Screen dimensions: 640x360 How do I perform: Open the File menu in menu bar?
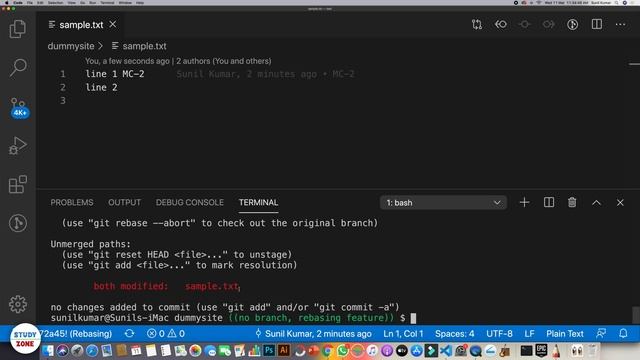pos(30,2)
